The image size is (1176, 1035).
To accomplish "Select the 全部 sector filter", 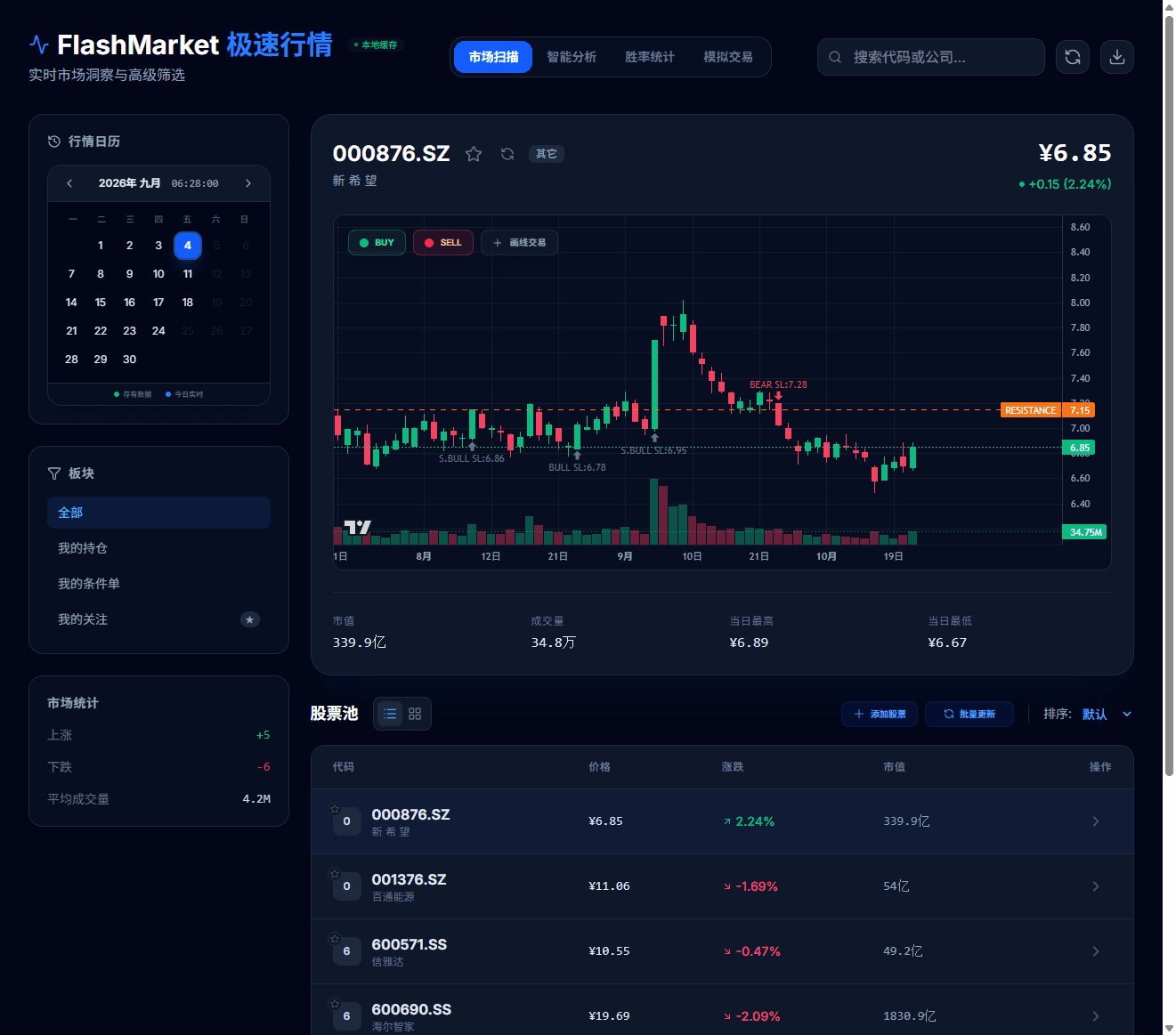I will tap(158, 513).
